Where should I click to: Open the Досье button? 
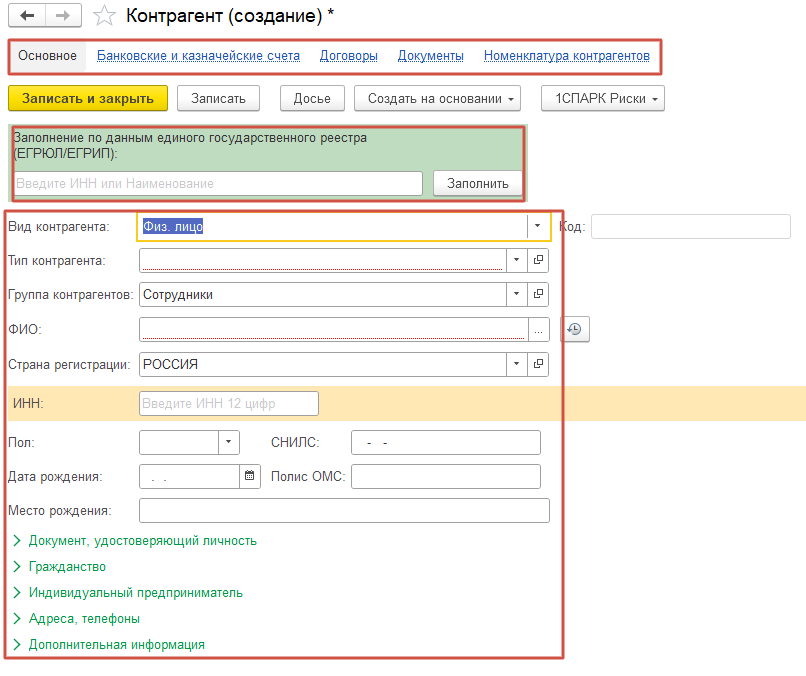pyautogui.click(x=312, y=98)
